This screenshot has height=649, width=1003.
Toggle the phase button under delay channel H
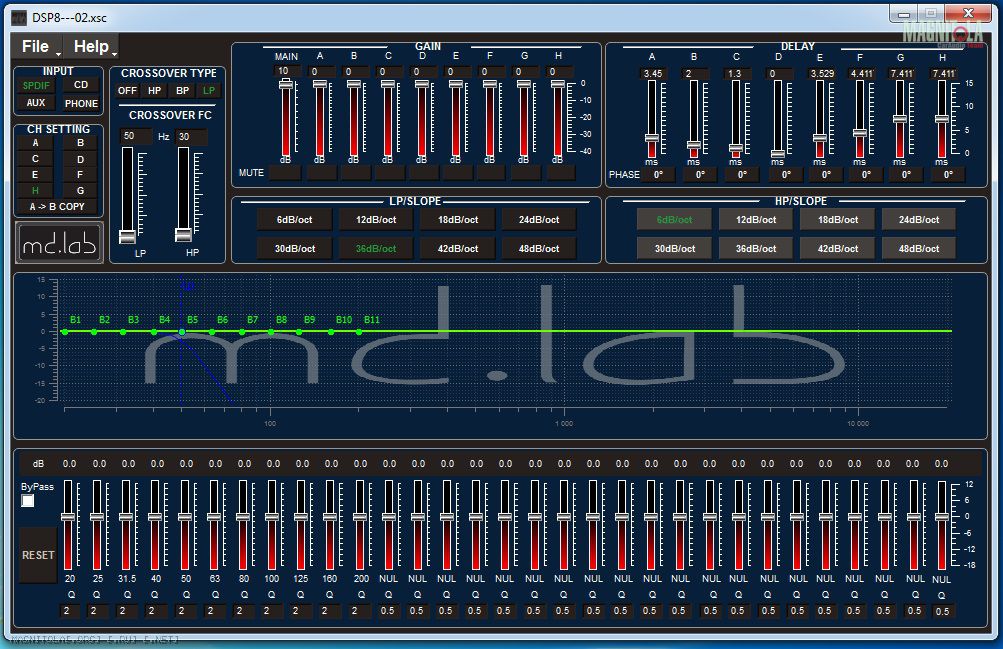(948, 175)
